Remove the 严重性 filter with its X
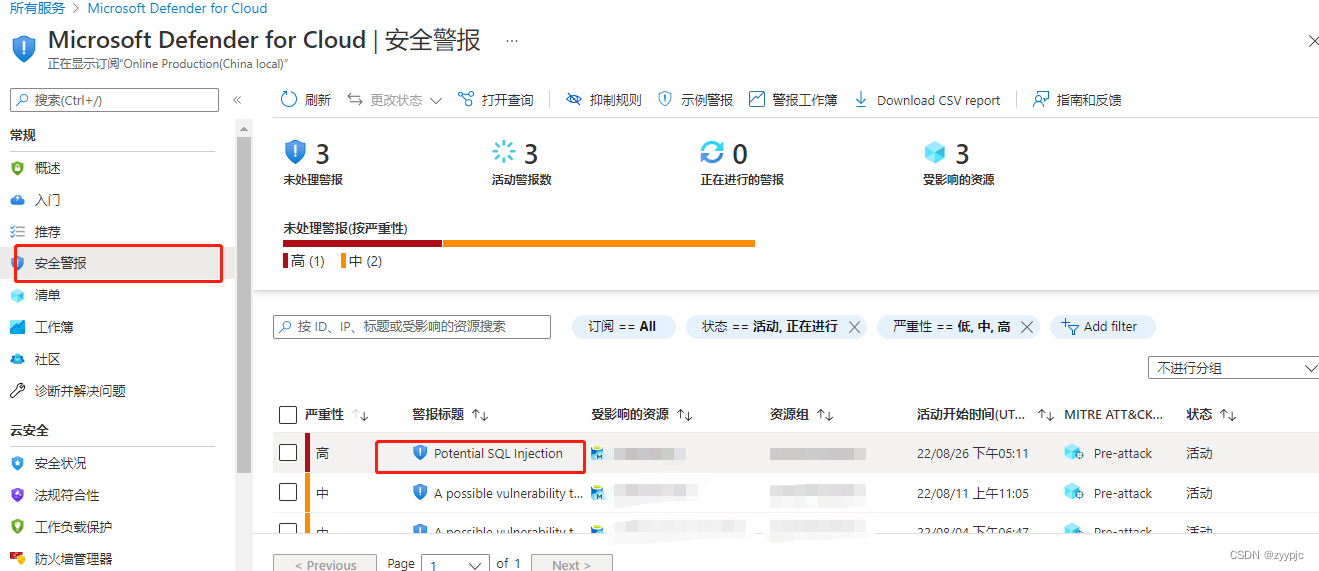This screenshot has width=1319, height=571. [1026, 327]
